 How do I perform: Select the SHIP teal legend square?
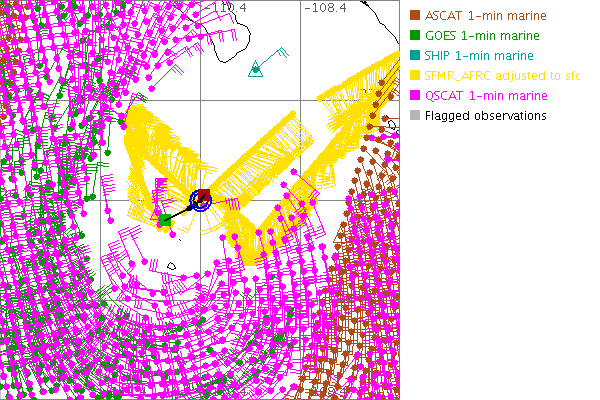[x=416, y=56]
